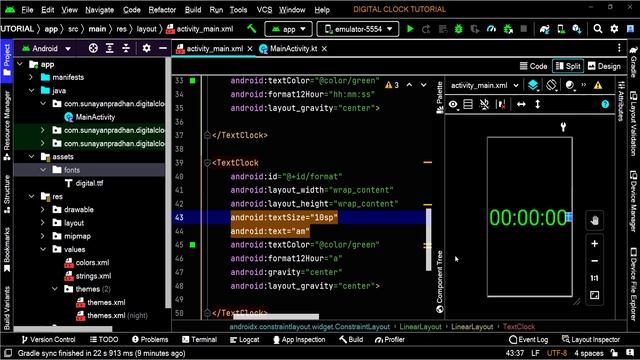Screen dimensions: 640x360
Task: Switch to the MainActivity.kt tab
Action: (293, 49)
